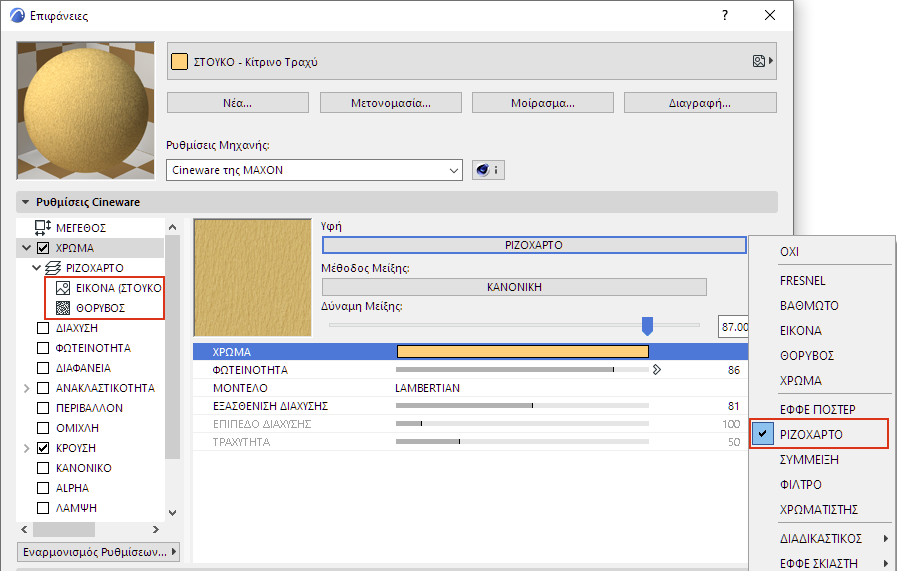
Task: Click the Μετονομασία... button
Action: coord(390,102)
